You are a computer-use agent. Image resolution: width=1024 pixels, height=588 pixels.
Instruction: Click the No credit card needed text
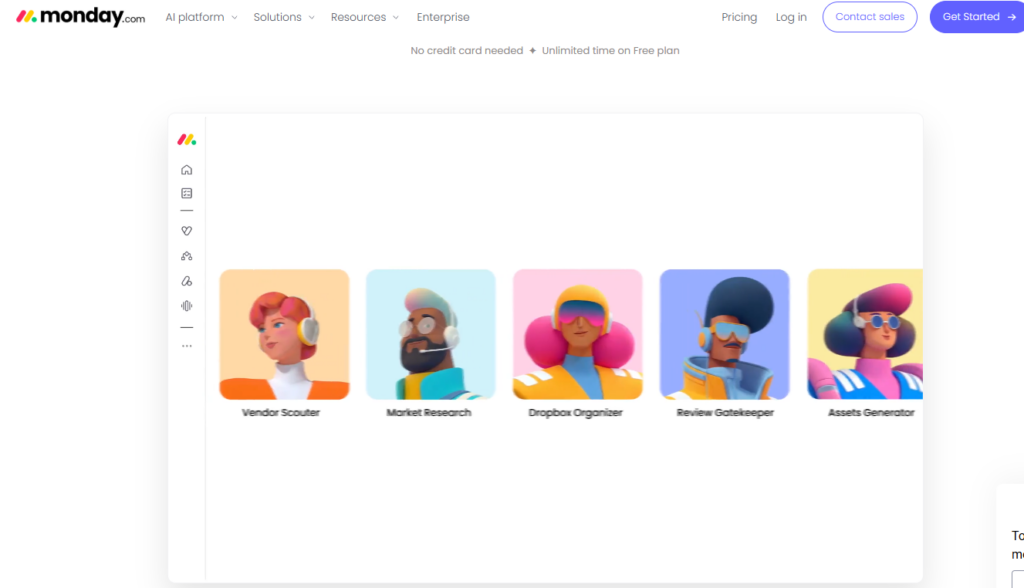(x=467, y=50)
